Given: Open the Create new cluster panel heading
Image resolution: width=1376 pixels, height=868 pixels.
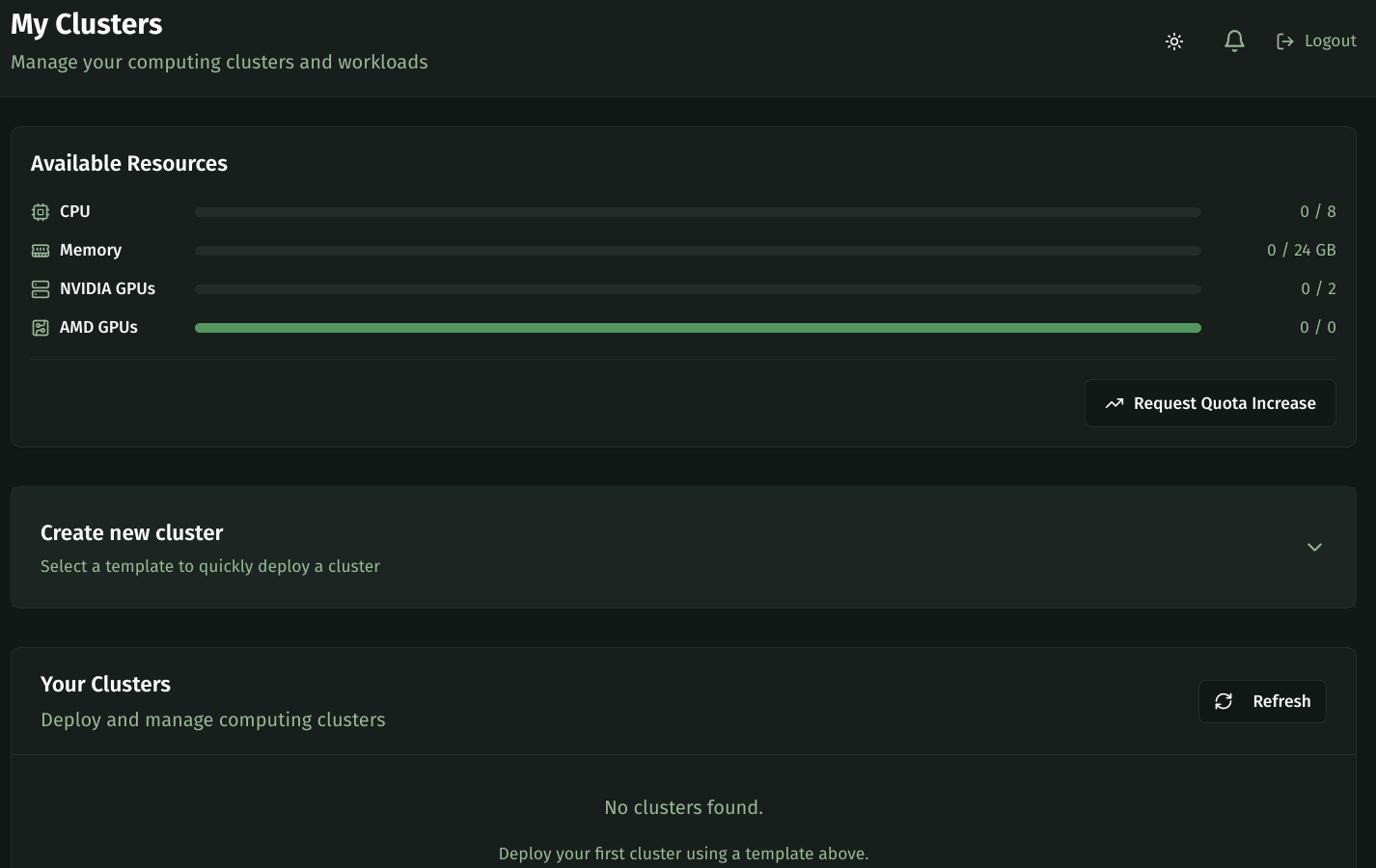Looking at the screenshot, I should [x=132, y=533].
